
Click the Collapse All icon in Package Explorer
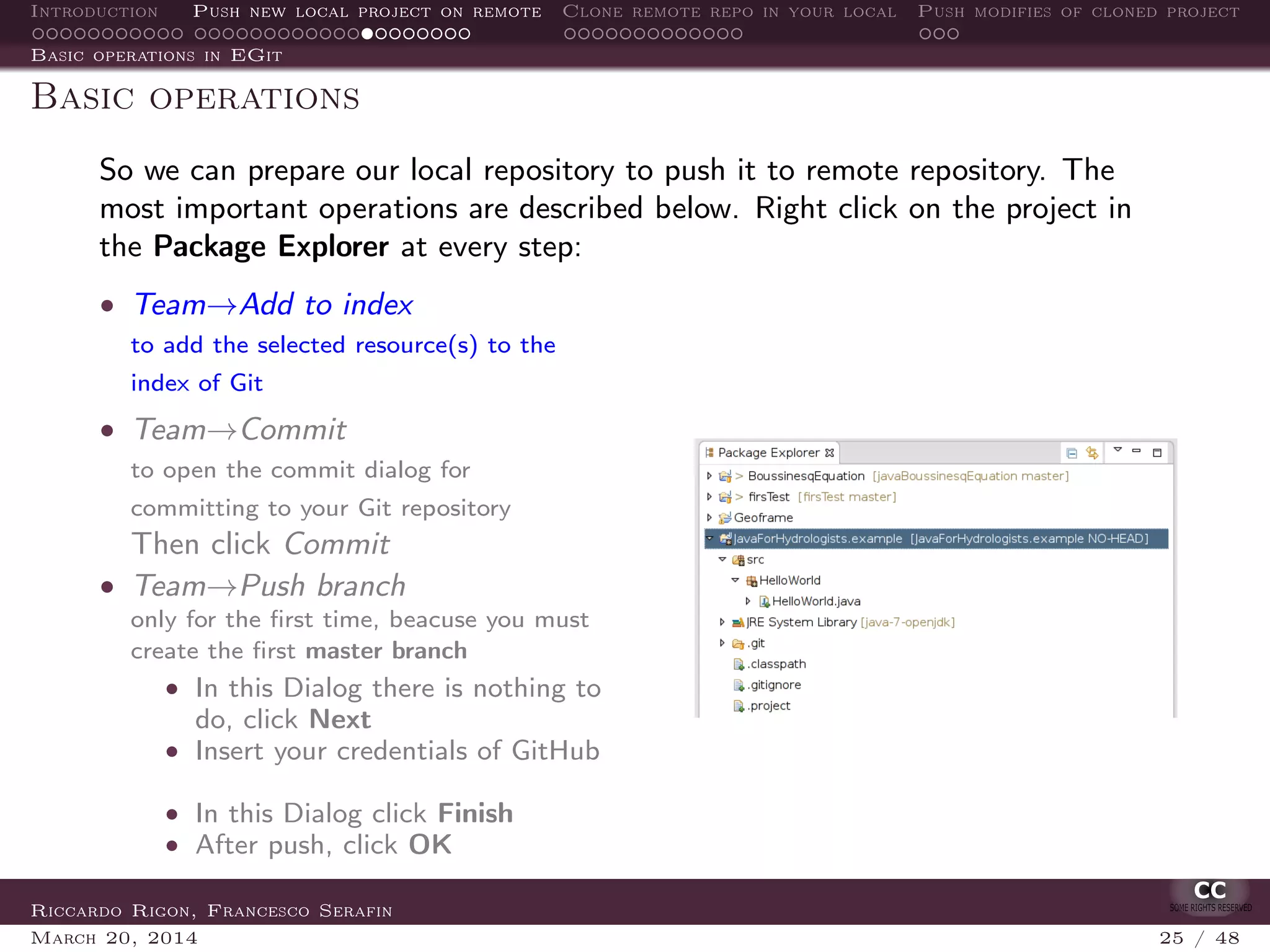coord(1072,453)
